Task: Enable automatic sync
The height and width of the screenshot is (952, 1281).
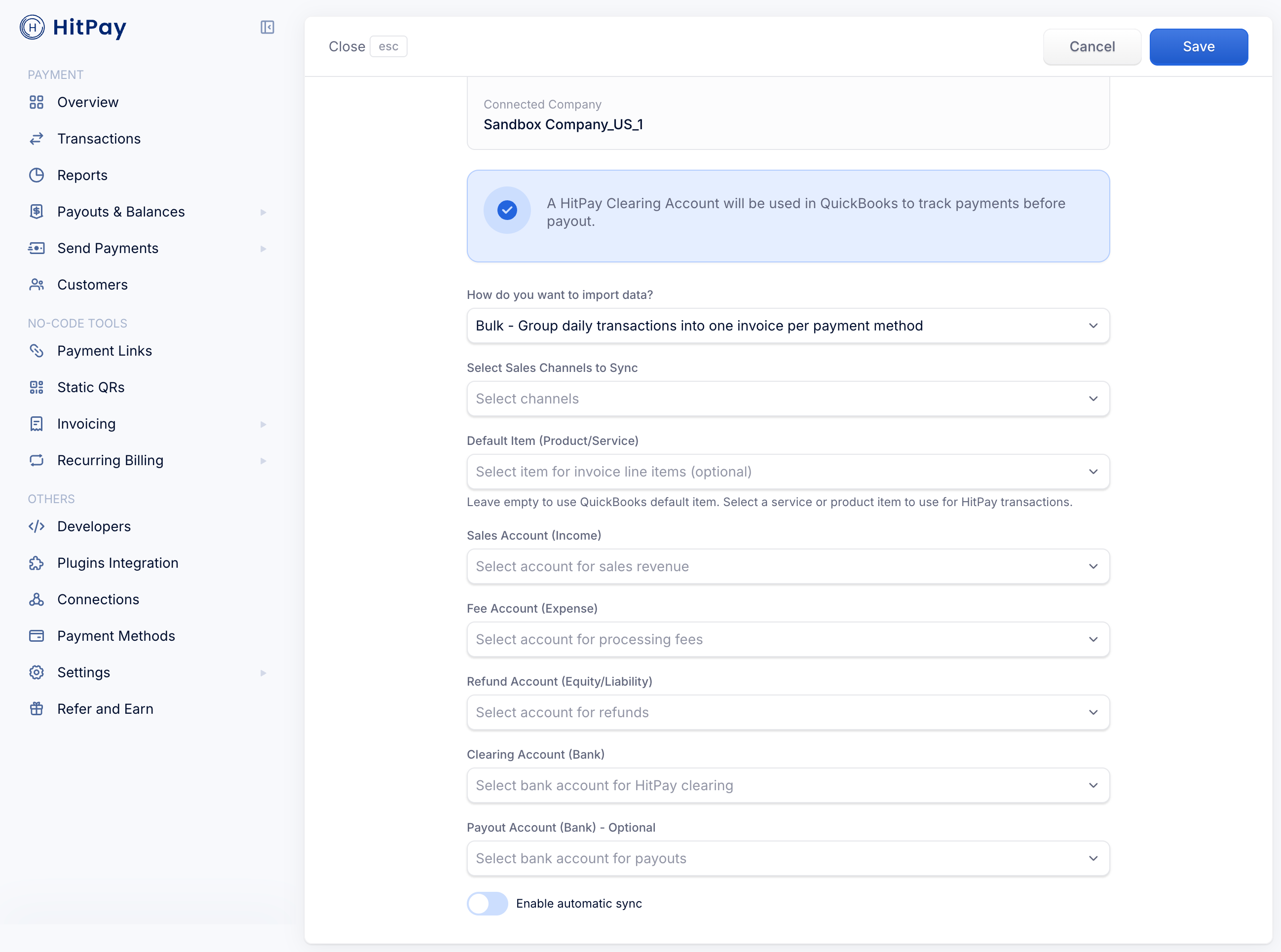Action: click(x=487, y=903)
